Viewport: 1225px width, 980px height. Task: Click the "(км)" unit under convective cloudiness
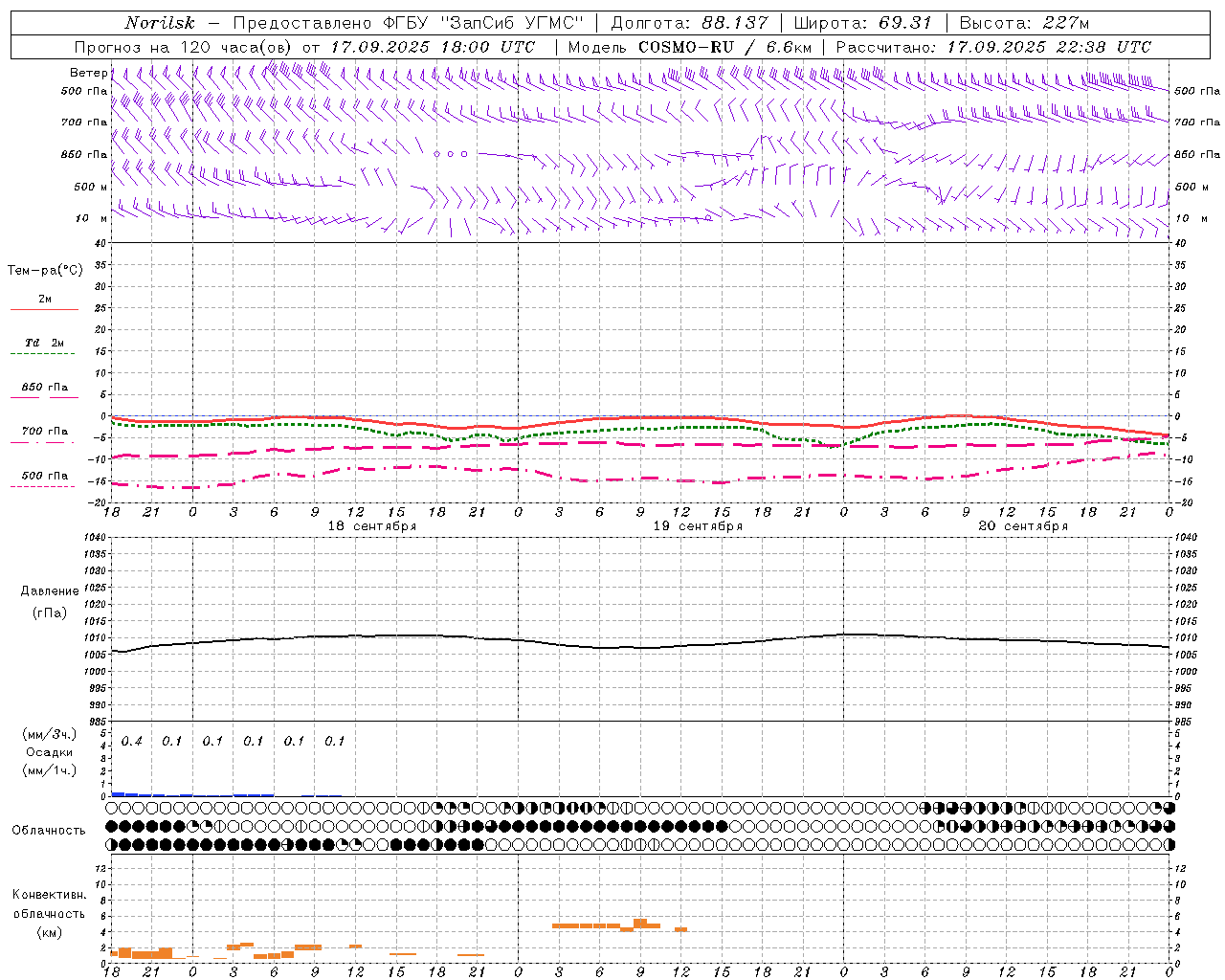coord(49,932)
